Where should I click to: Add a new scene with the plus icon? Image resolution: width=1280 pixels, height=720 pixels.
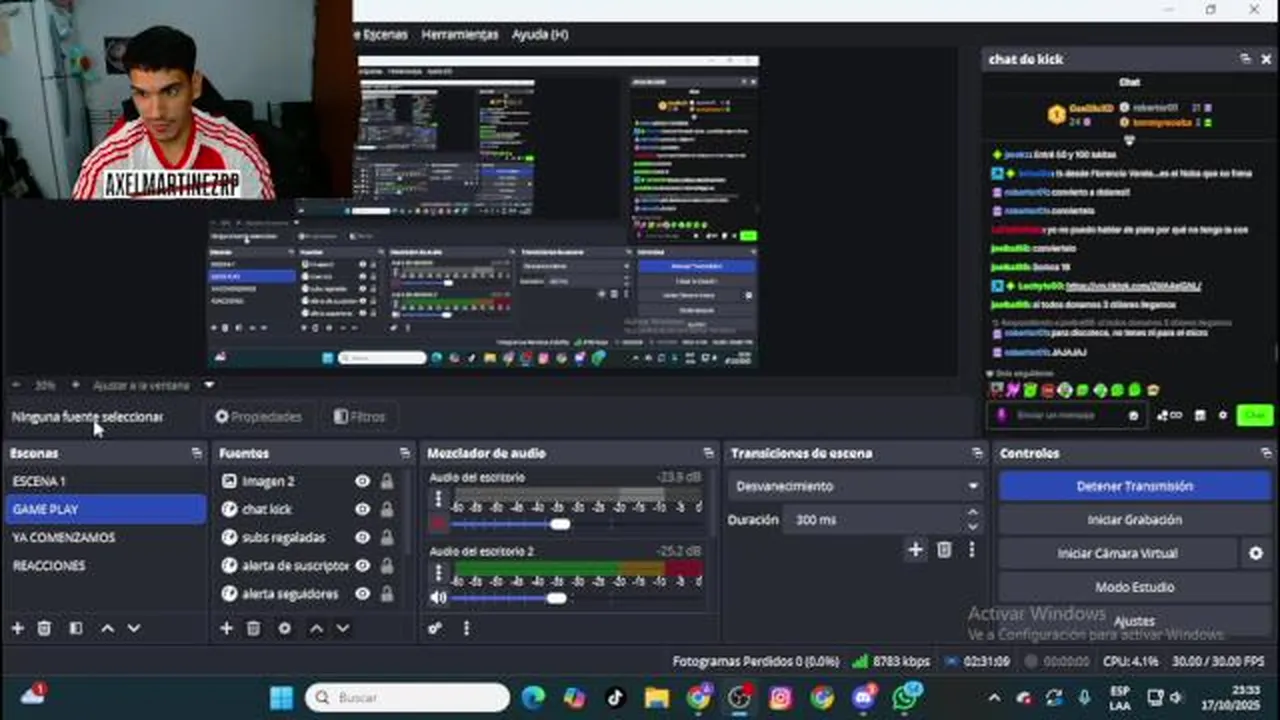(x=17, y=628)
